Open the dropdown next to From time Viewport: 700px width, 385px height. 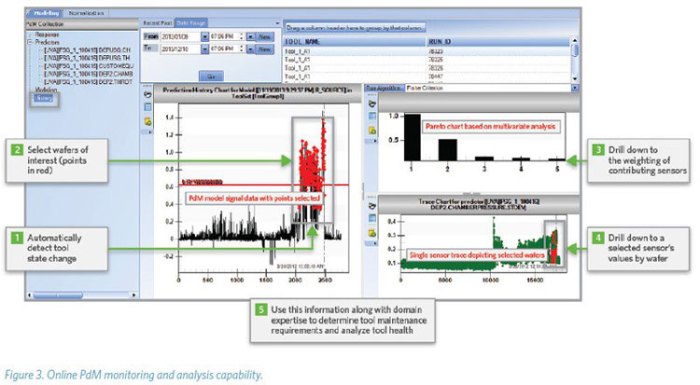coord(250,37)
